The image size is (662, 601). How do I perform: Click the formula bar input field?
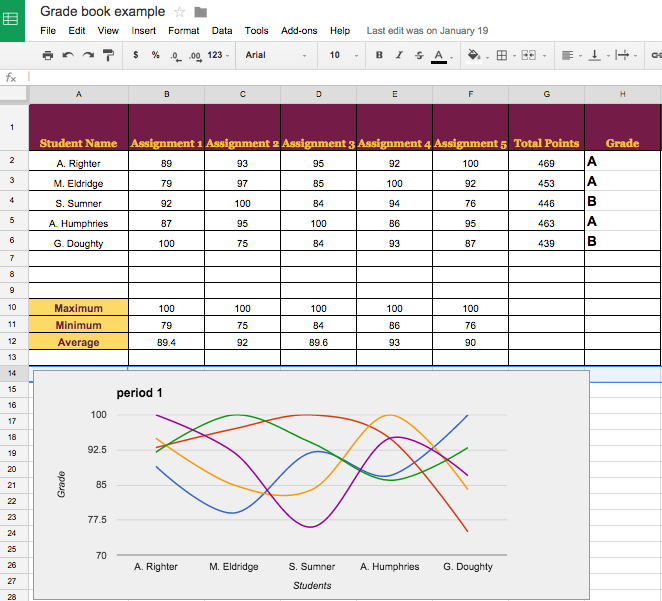[x=340, y=77]
